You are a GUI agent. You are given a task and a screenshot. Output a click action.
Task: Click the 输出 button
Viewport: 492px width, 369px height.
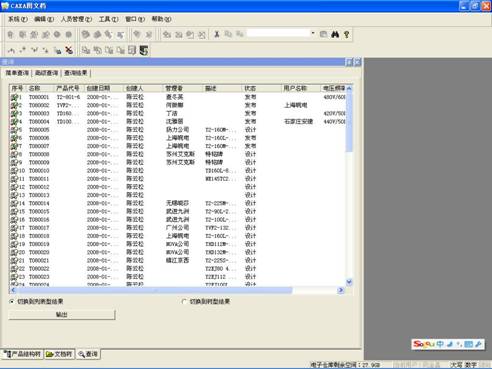pos(62,314)
